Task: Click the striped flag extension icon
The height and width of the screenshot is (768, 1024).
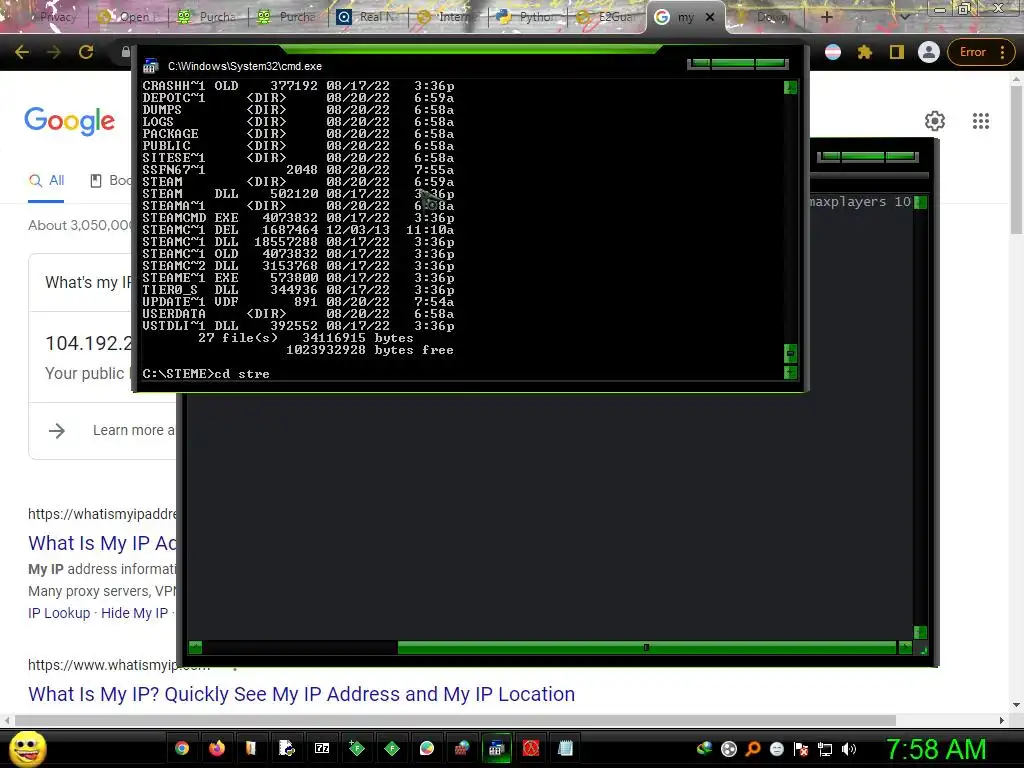Action: tap(833, 52)
